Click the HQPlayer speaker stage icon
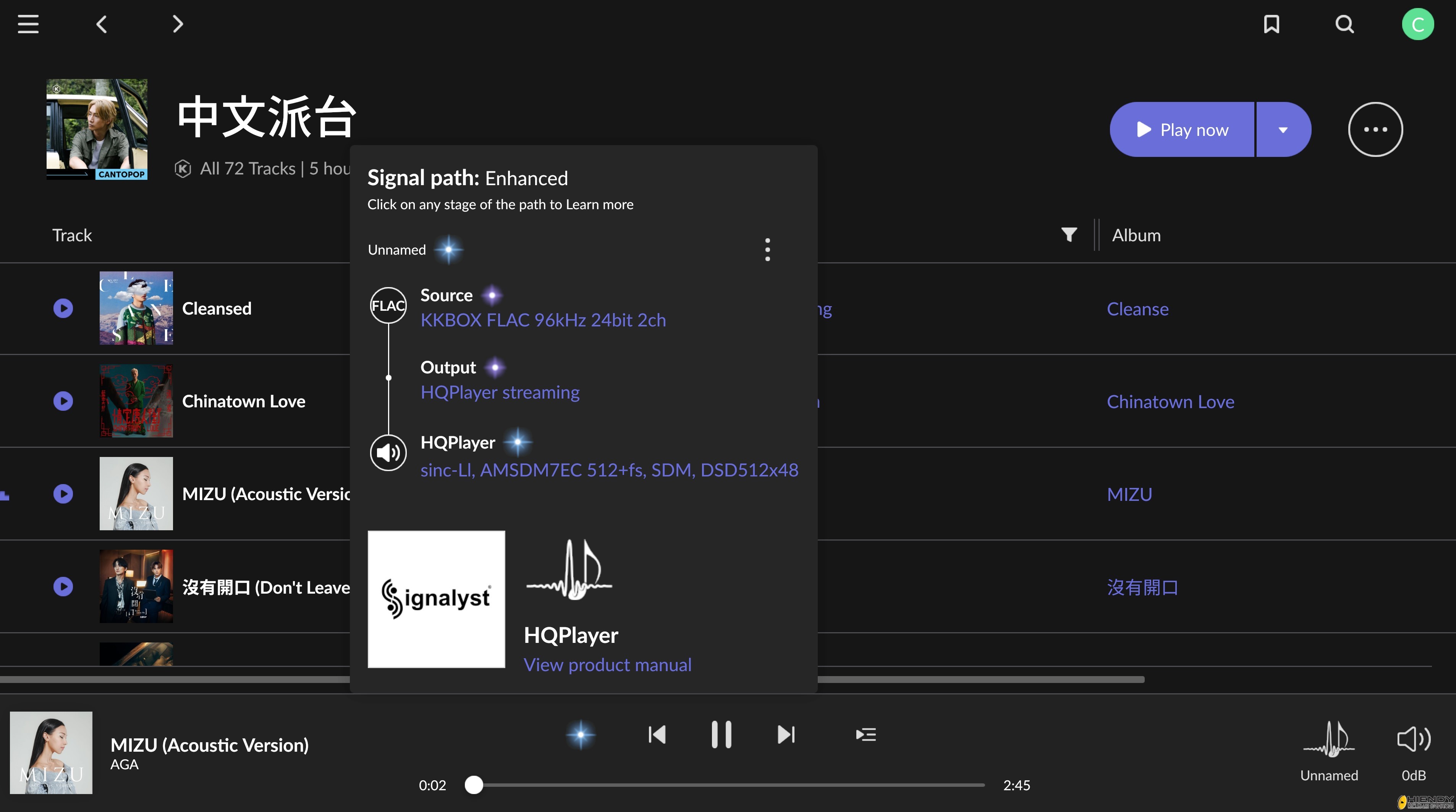Viewport: 1456px width, 812px height. pyautogui.click(x=388, y=453)
